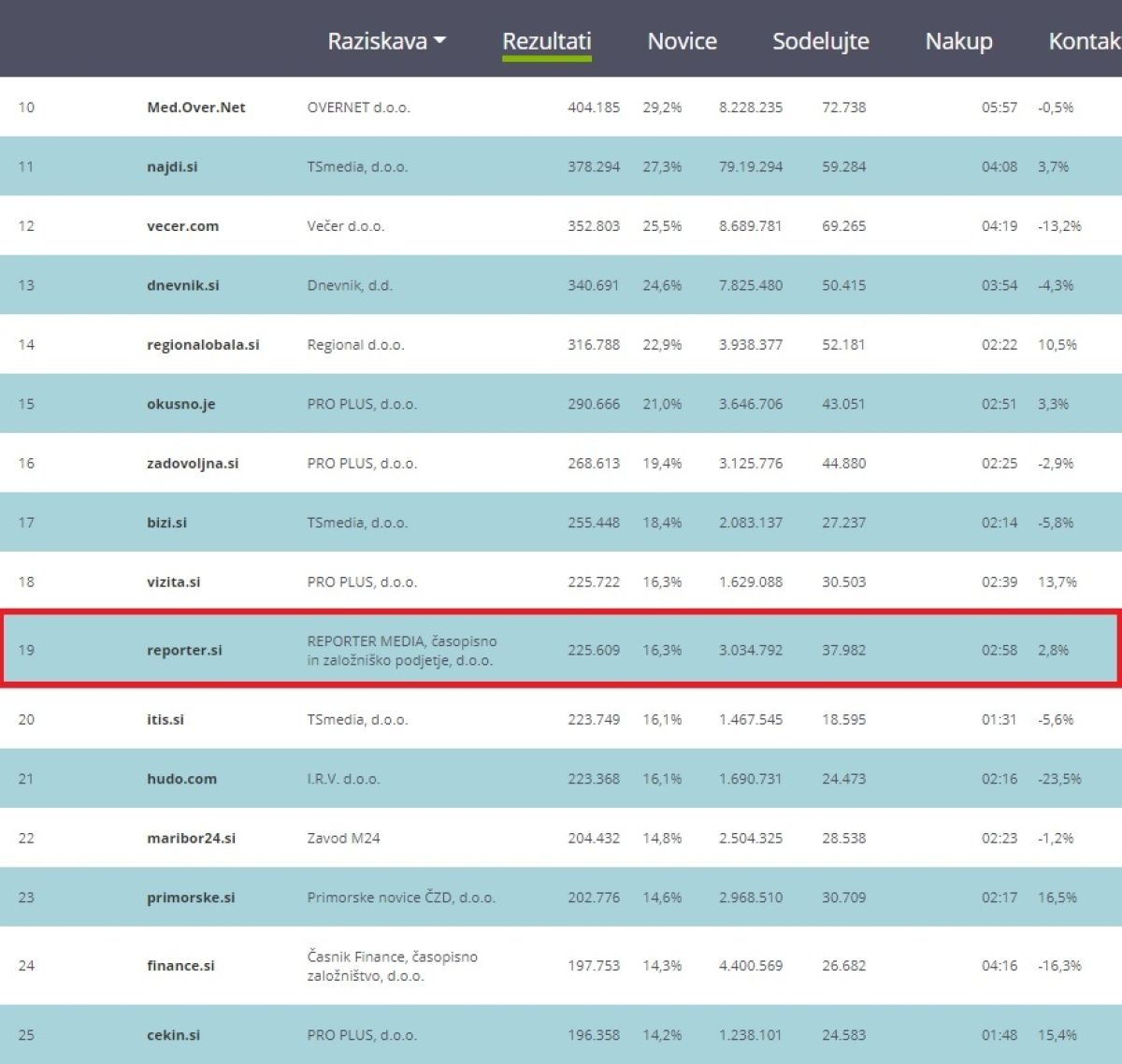Open the hudo.com entry
1122x1064 pixels.
[181, 779]
